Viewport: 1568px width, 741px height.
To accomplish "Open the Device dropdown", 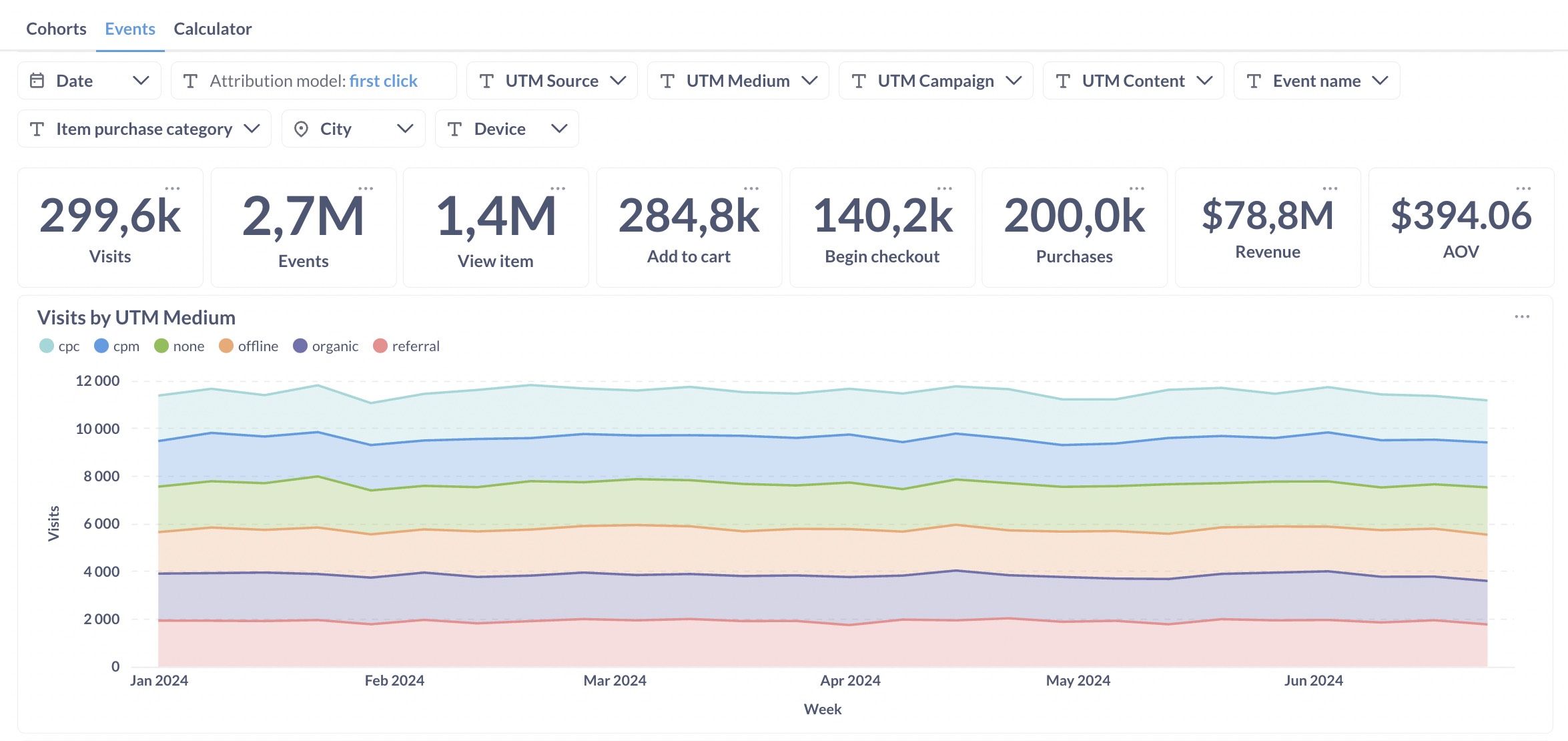I will pos(560,128).
